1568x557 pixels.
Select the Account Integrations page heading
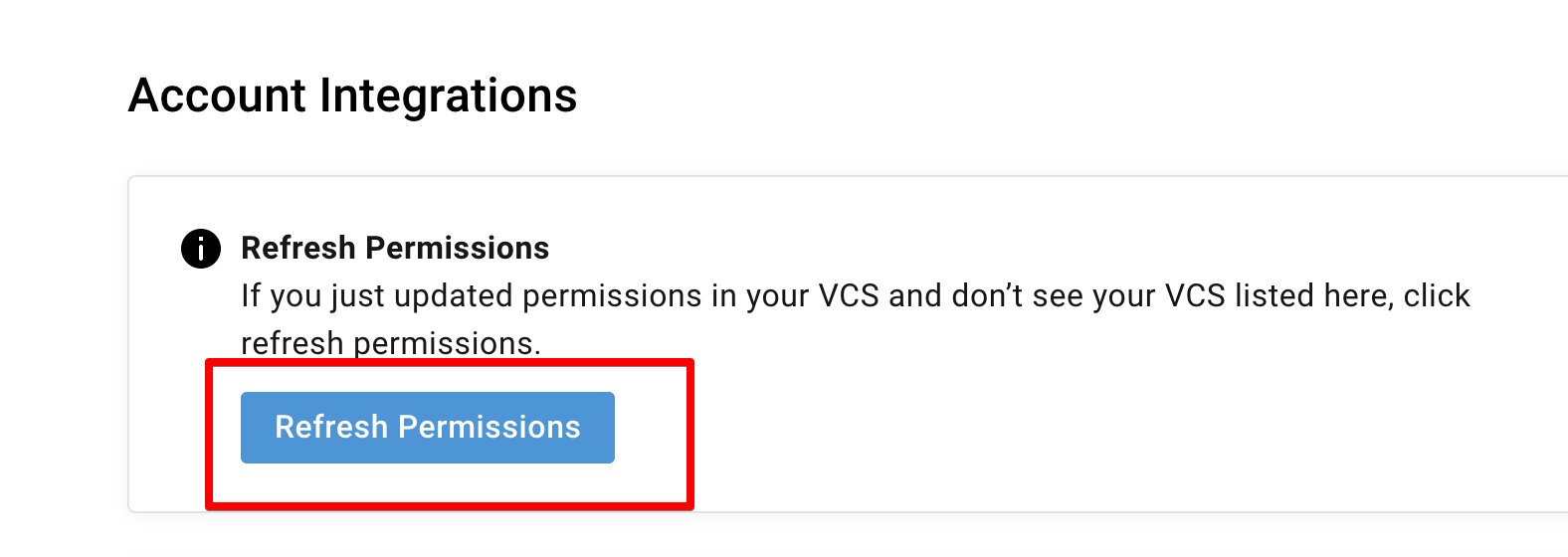coord(352,96)
